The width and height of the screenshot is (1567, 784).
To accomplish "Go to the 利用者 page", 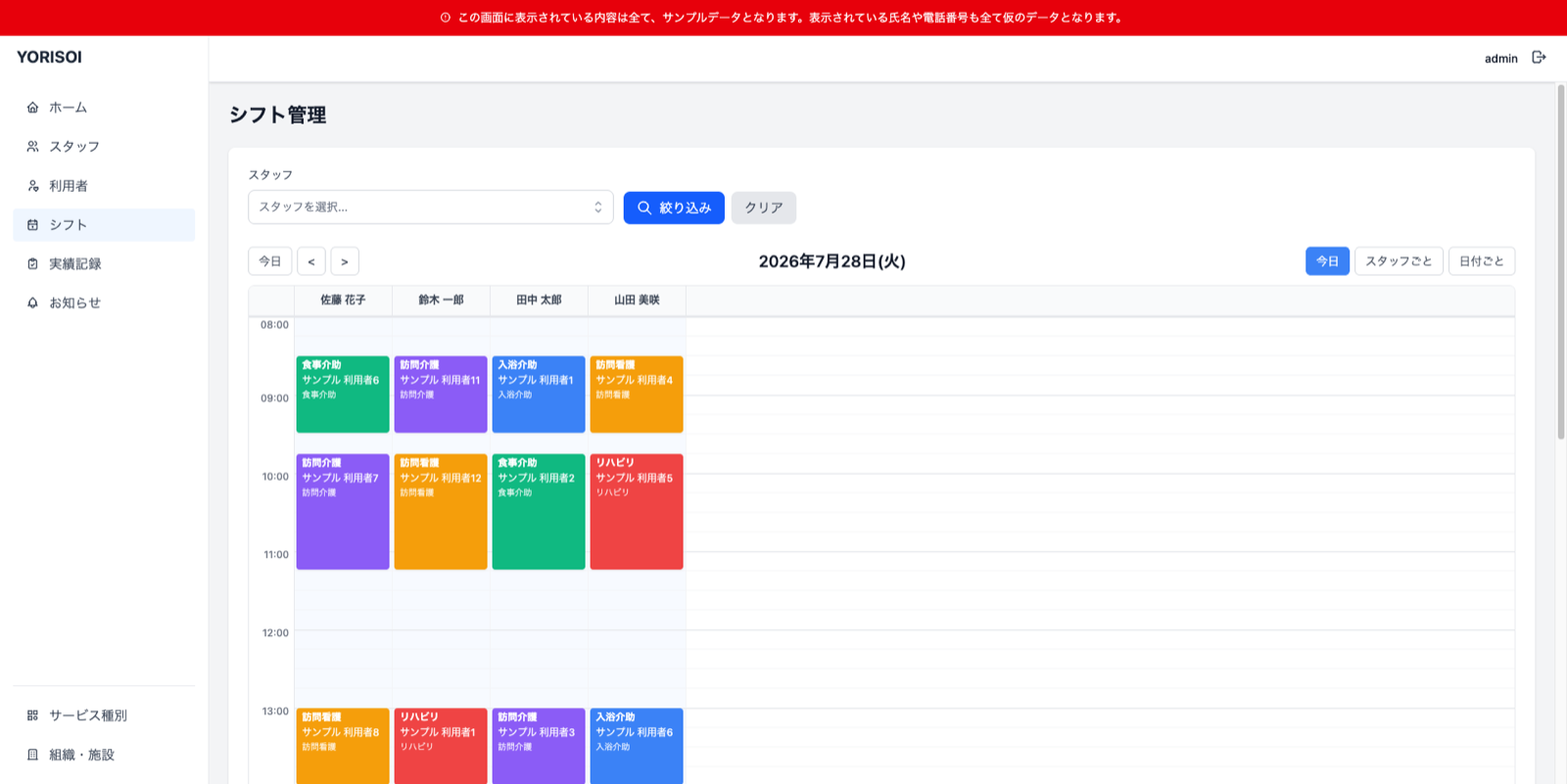I will click(104, 186).
